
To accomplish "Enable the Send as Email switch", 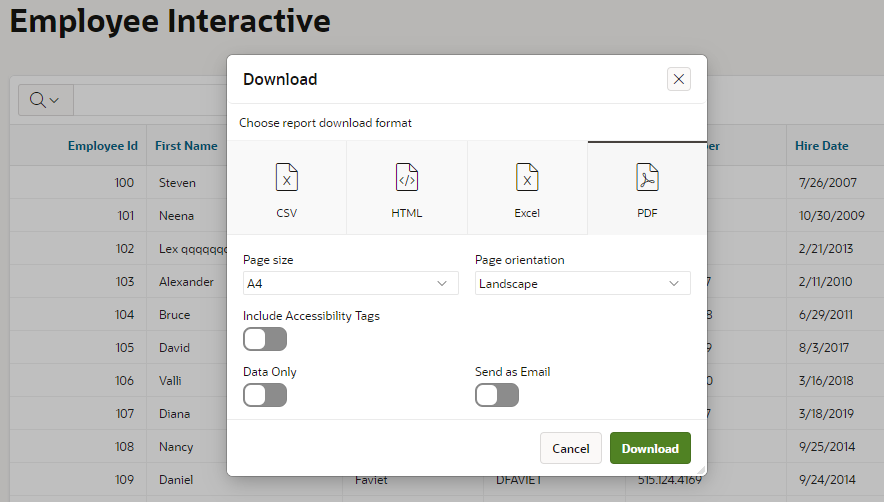I will [x=497, y=395].
